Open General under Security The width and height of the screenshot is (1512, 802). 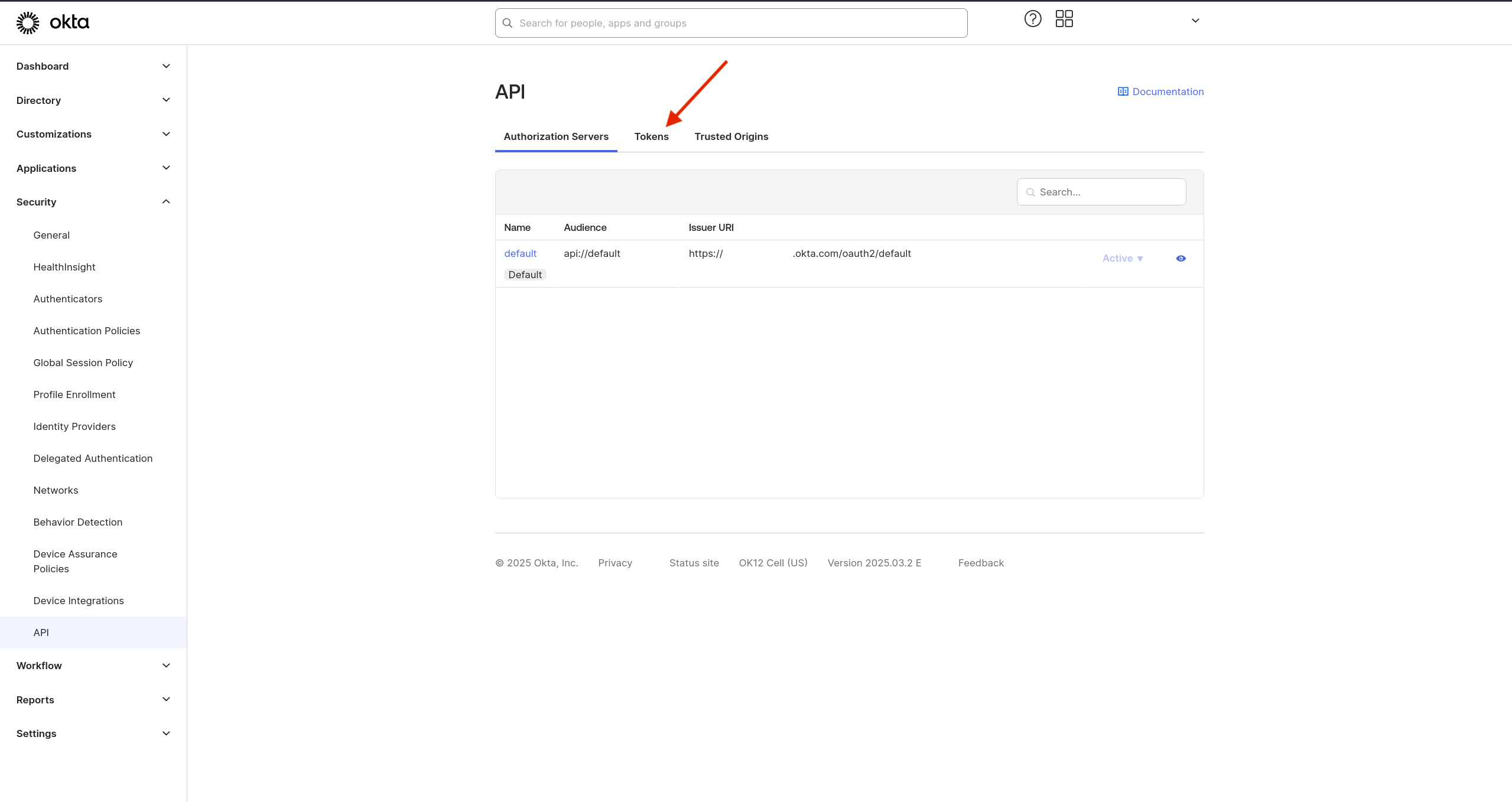coord(51,235)
